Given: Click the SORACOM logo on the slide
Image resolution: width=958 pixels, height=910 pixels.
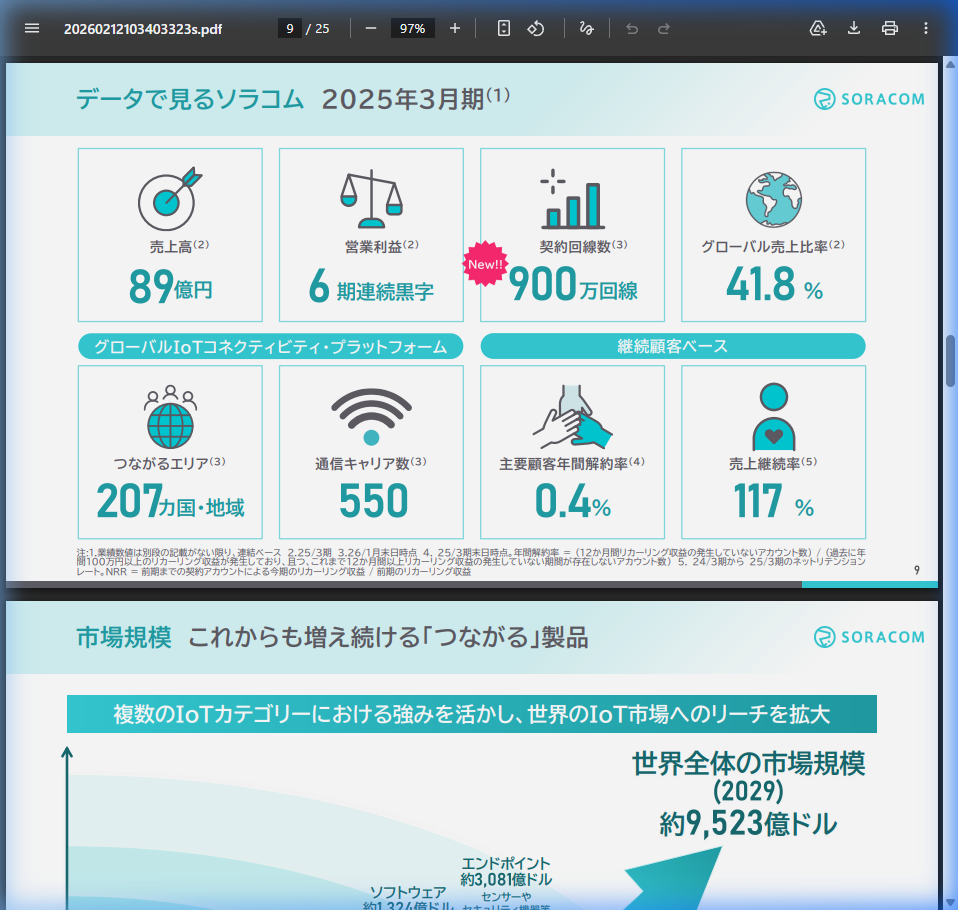Looking at the screenshot, I should [x=868, y=99].
